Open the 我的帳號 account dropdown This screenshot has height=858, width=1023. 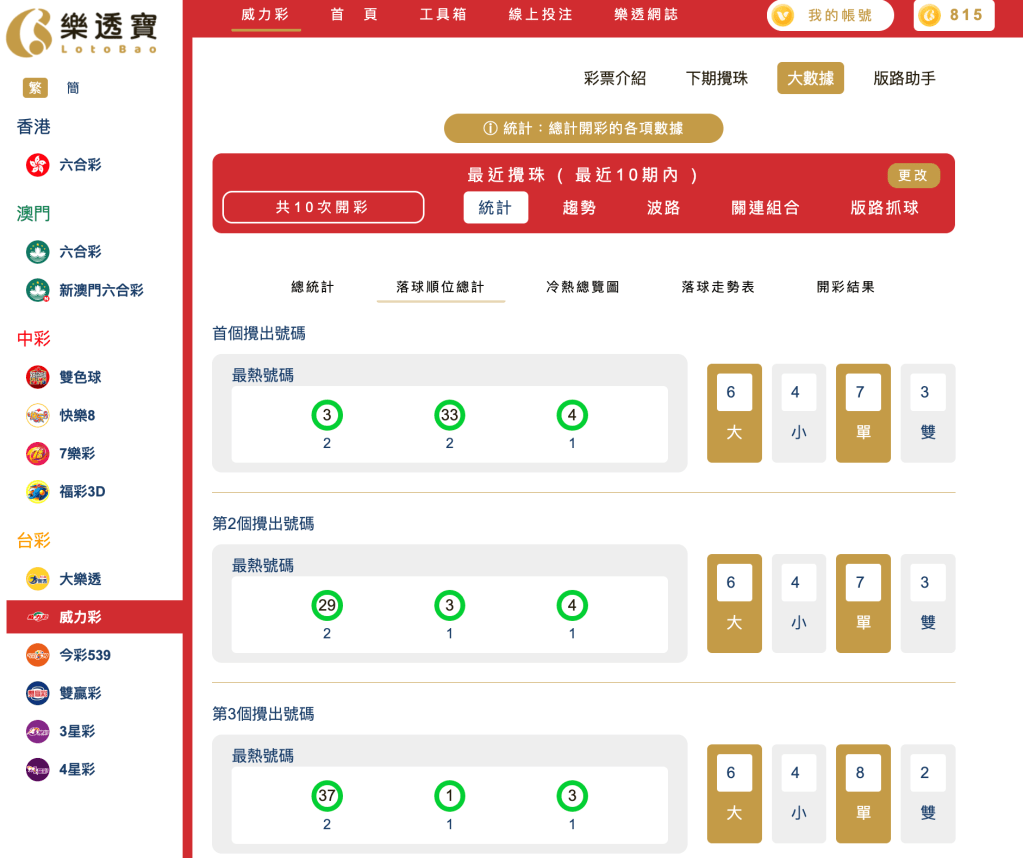[829, 16]
